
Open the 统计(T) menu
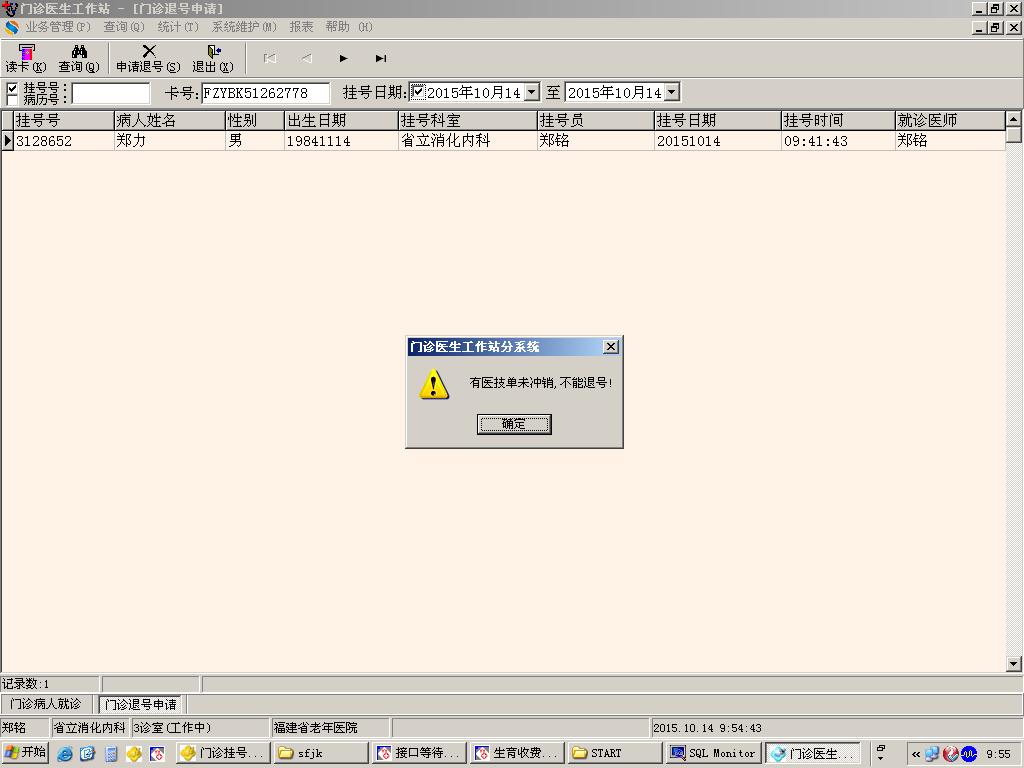178,27
